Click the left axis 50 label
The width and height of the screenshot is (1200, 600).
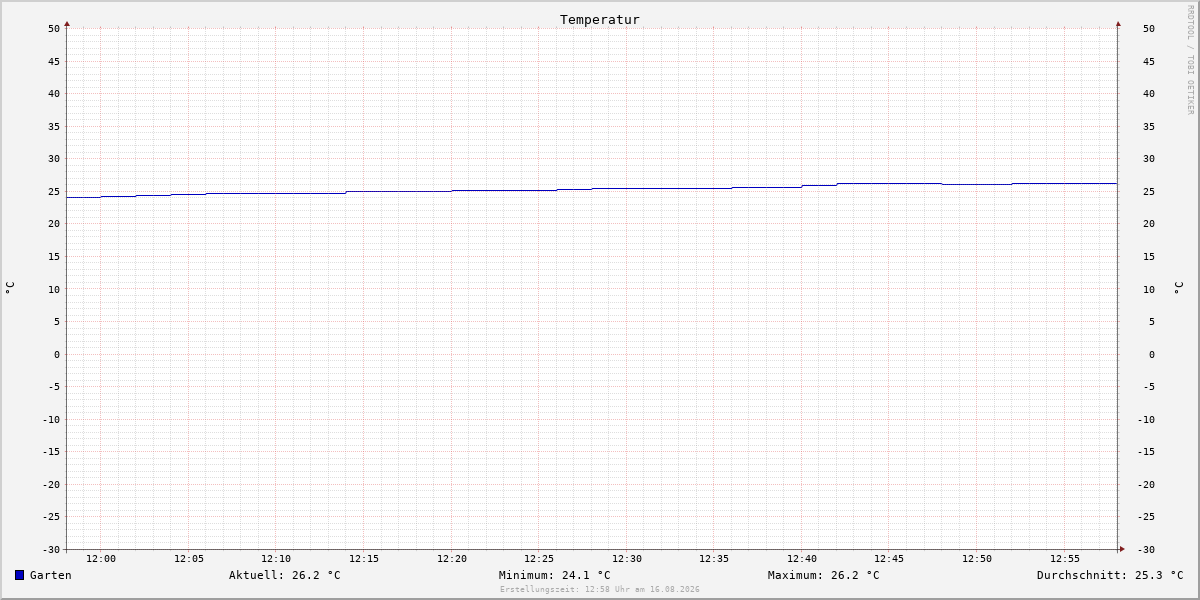pyautogui.click(x=54, y=29)
